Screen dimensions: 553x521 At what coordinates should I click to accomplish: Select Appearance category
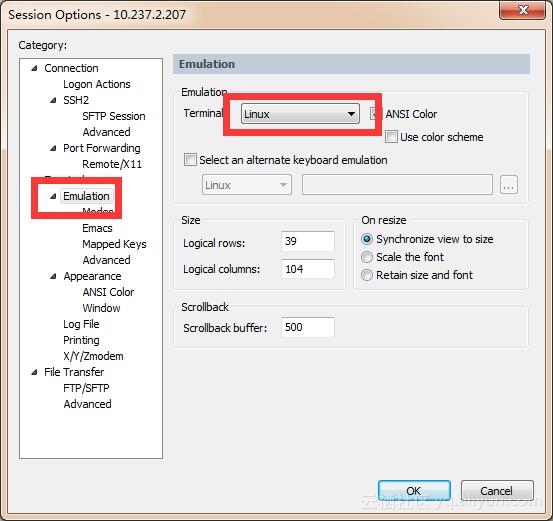tap(92, 276)
